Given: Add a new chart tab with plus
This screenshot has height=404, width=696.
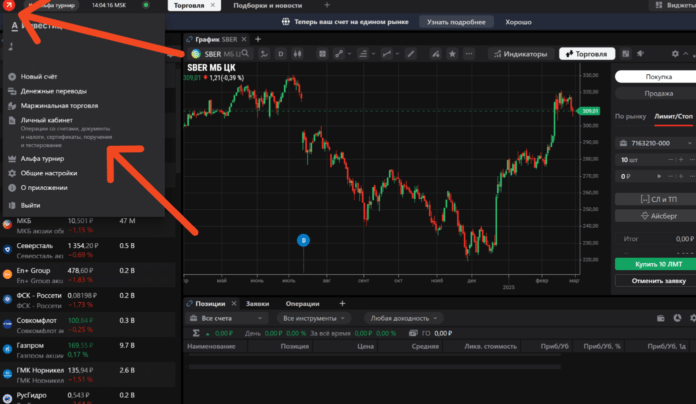Looking at the screenshot, I should click(x=257, y=39).
